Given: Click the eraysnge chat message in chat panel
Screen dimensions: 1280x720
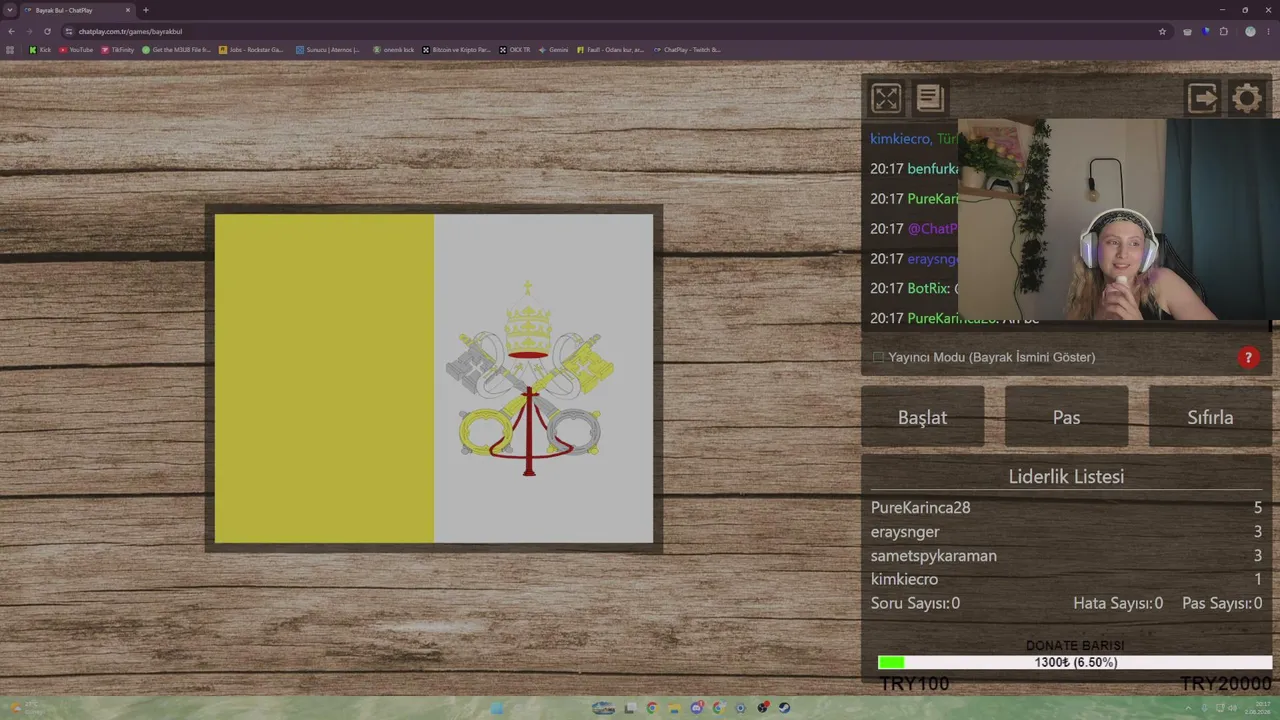Looking at the screenshot, I should coord(914,259).
